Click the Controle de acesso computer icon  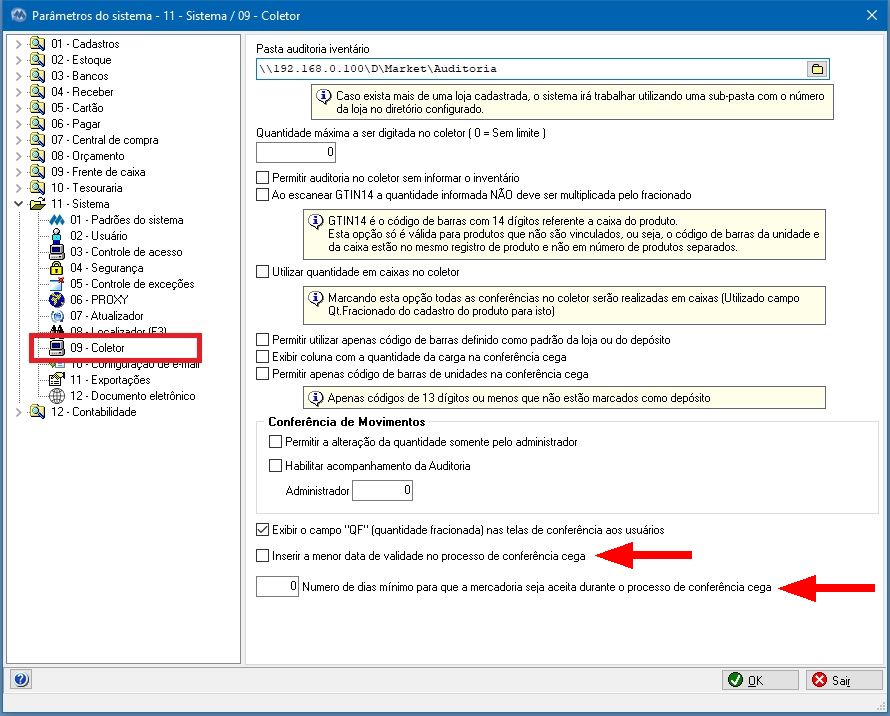[57, 252]
